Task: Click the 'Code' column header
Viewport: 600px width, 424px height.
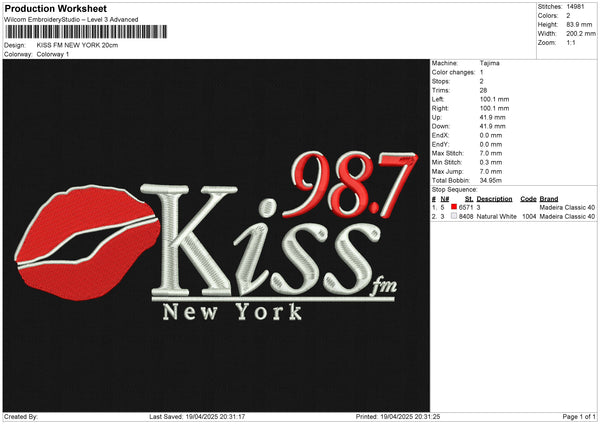Action: tap(528, 199)
